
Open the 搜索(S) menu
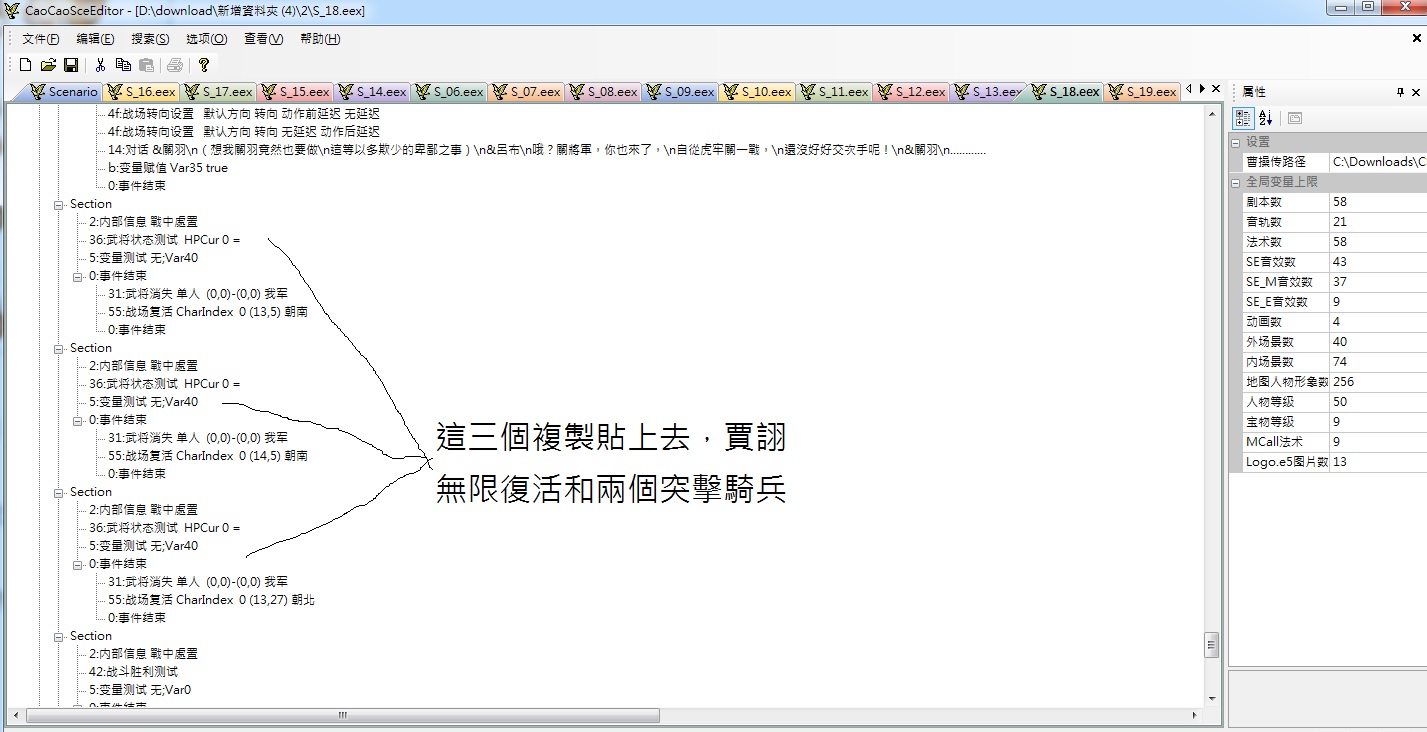point(150,39)
